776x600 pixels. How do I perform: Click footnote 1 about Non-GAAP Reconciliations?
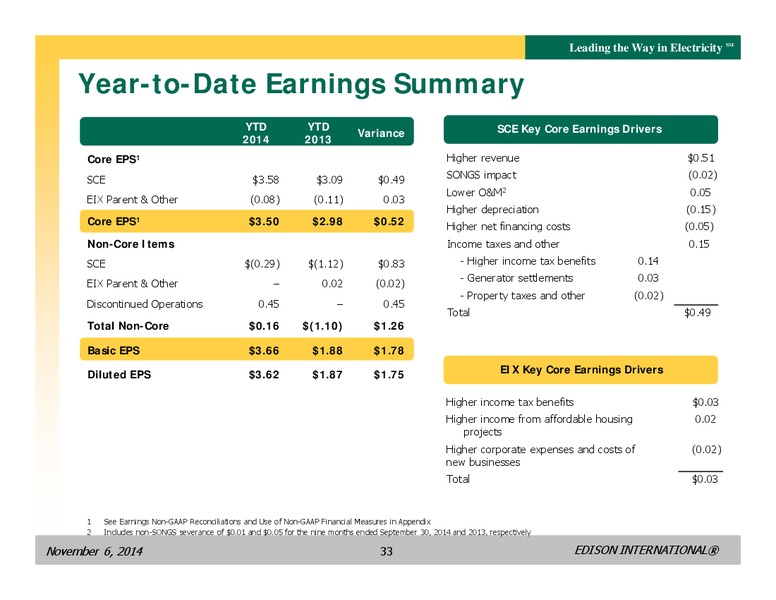(259, 521)
